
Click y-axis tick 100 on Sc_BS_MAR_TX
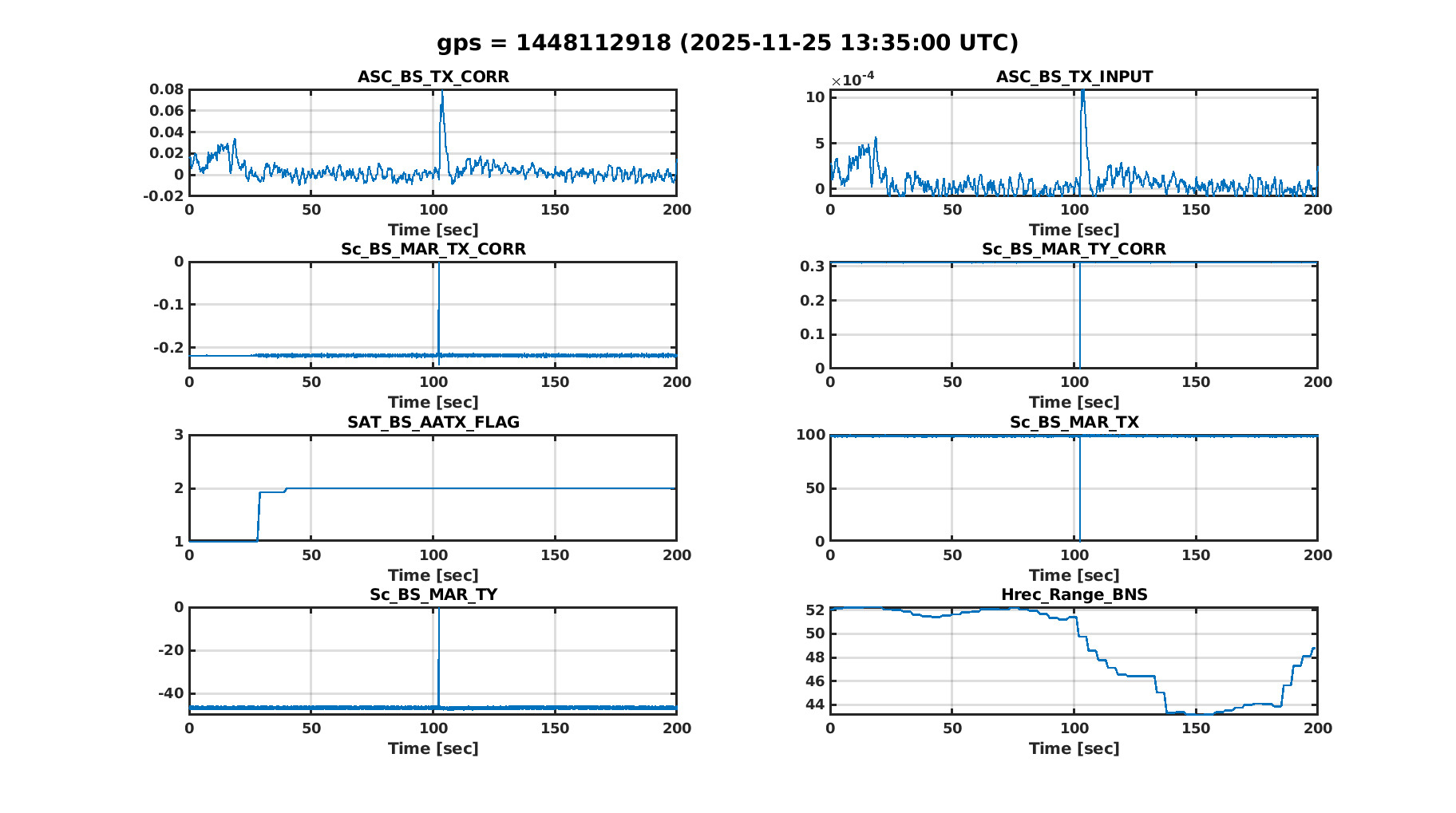pyautogui.click(x=810, y=435)
